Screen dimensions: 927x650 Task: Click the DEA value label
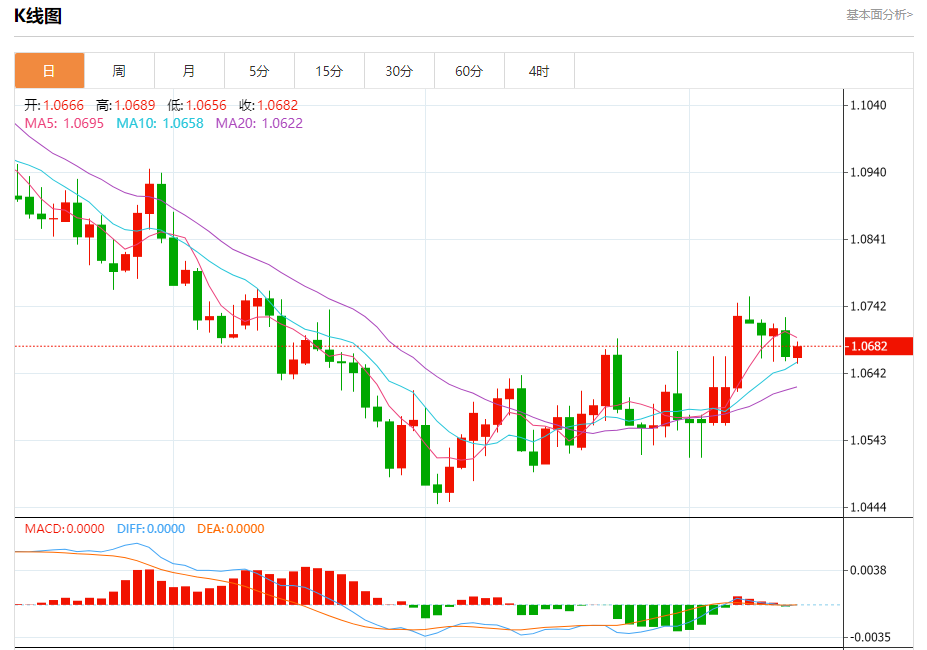[231, 529]
